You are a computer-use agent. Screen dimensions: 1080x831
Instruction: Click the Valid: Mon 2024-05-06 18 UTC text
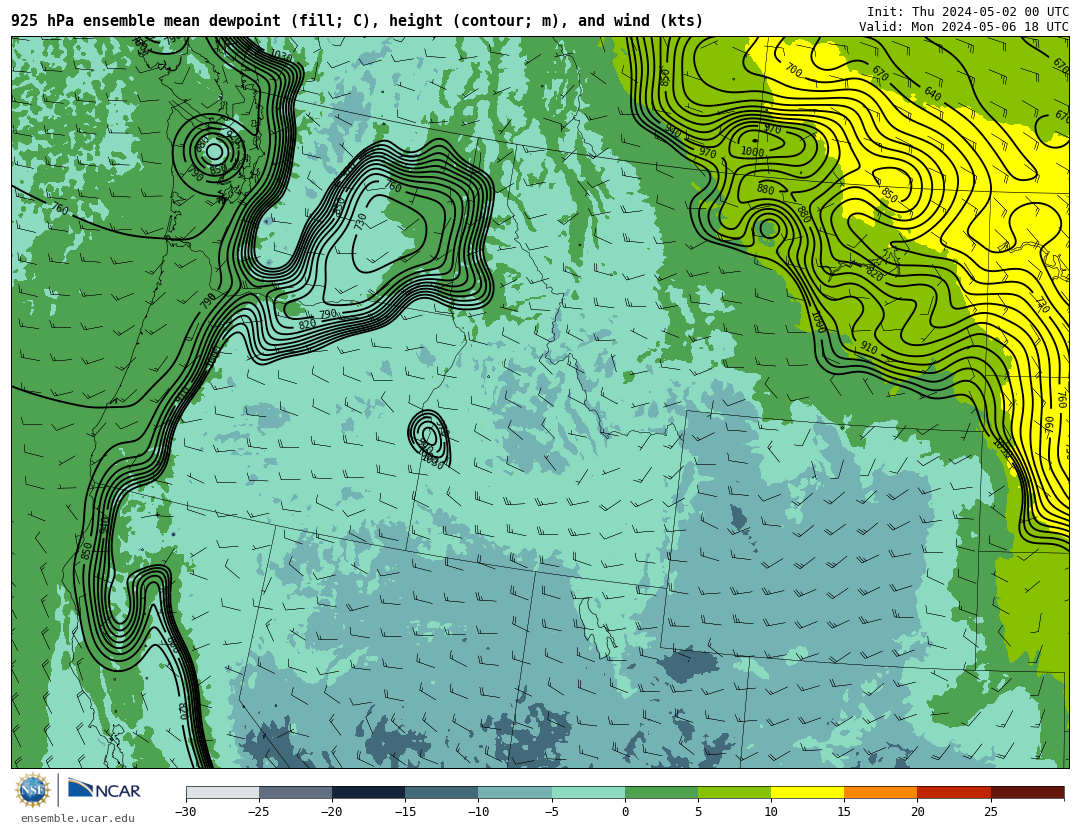(x=963, y=27)
